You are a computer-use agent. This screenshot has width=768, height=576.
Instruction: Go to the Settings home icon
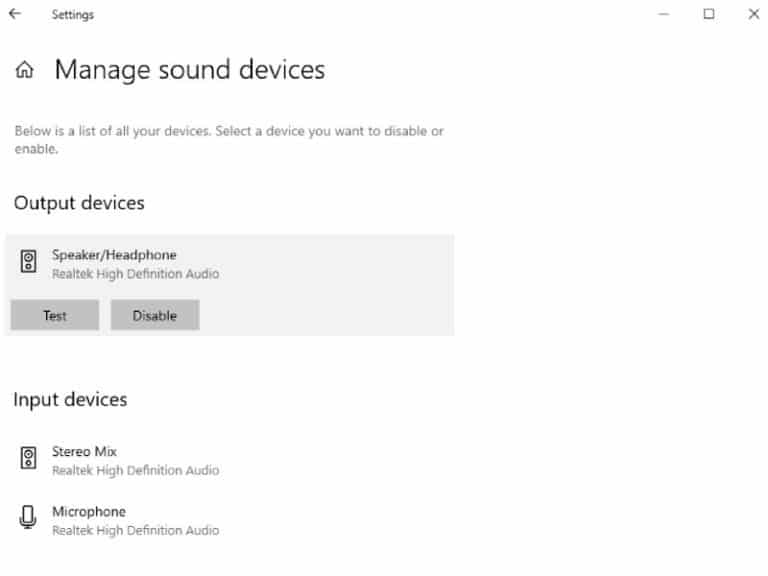point(25,71)
